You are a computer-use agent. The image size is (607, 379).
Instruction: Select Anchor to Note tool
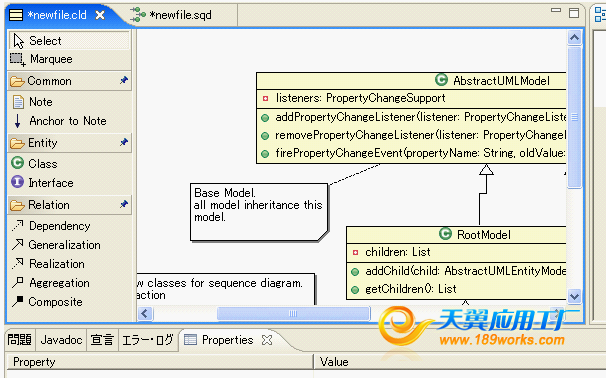[70, 121]
